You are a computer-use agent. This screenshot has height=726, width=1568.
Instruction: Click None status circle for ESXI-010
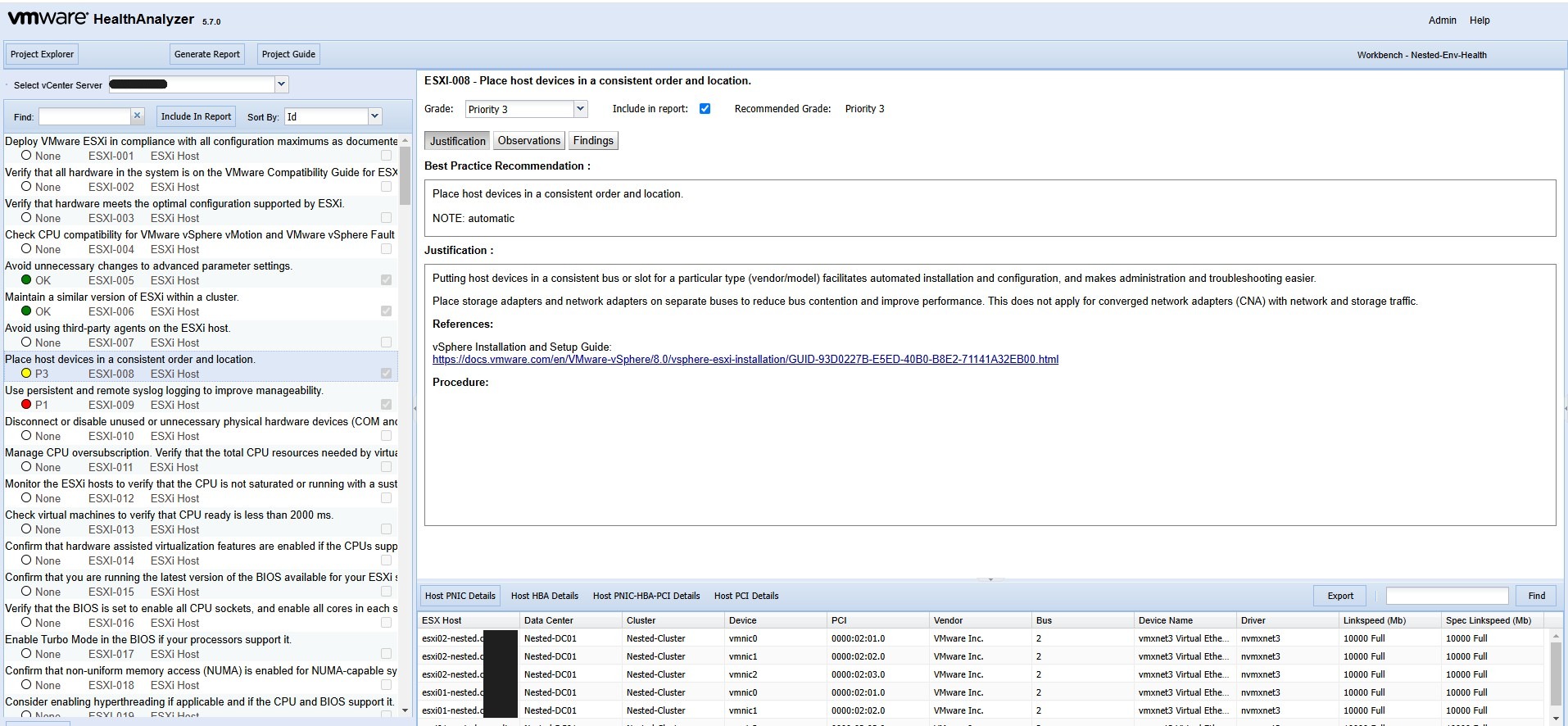pyautogui.click(x=26, y=436)
